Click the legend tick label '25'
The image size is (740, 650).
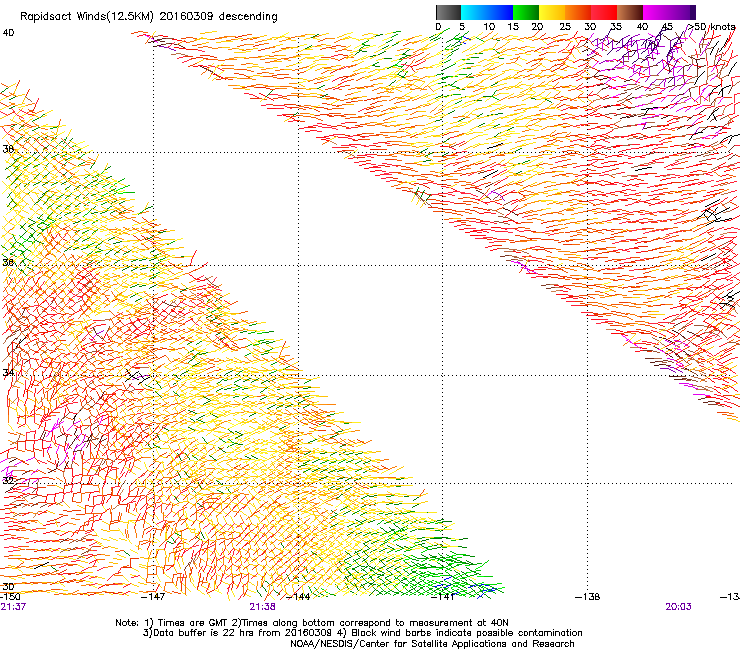tap(565, 27)
